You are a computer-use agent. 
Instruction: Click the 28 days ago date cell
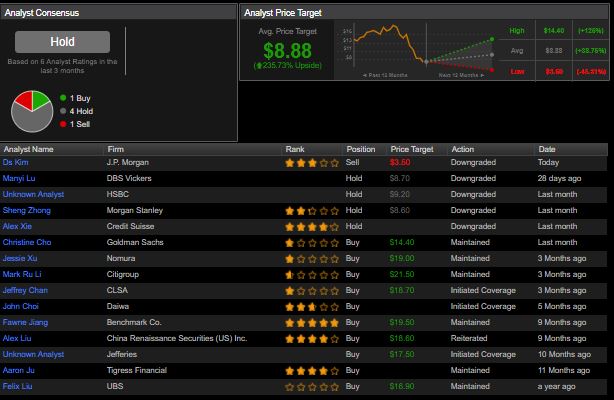coord(559,178)
